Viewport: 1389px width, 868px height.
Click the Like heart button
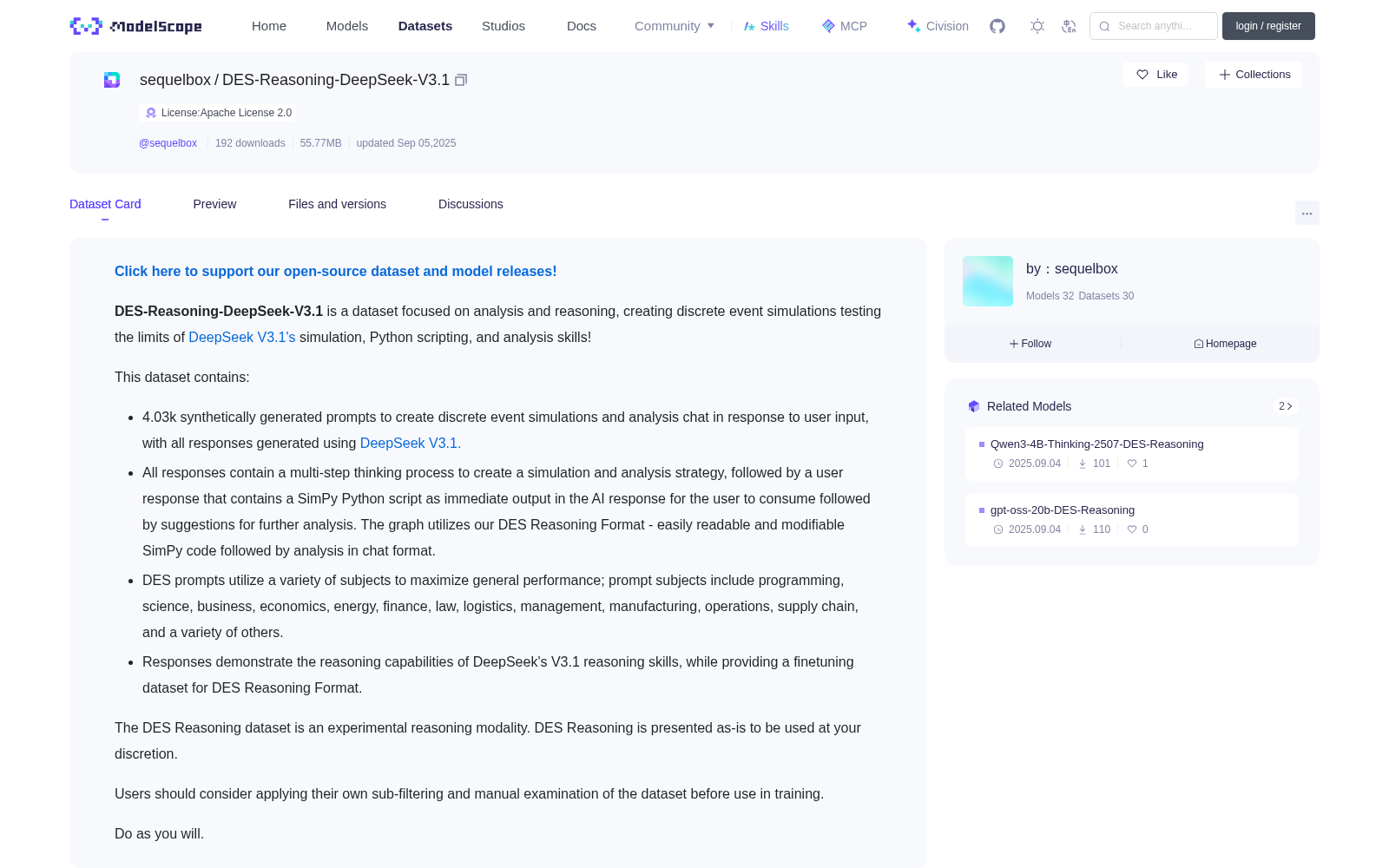[x=1155, y=75]
